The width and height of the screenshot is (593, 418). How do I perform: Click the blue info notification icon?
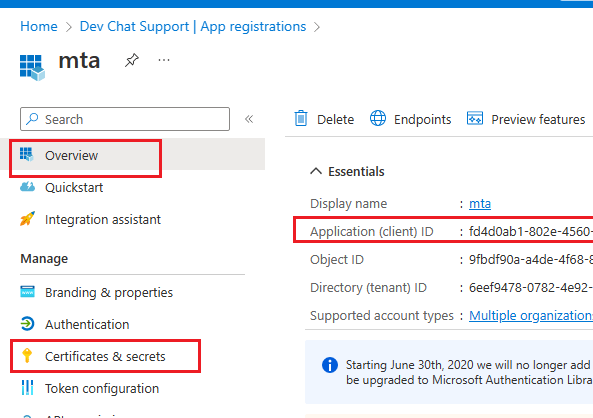click(330, 365)
